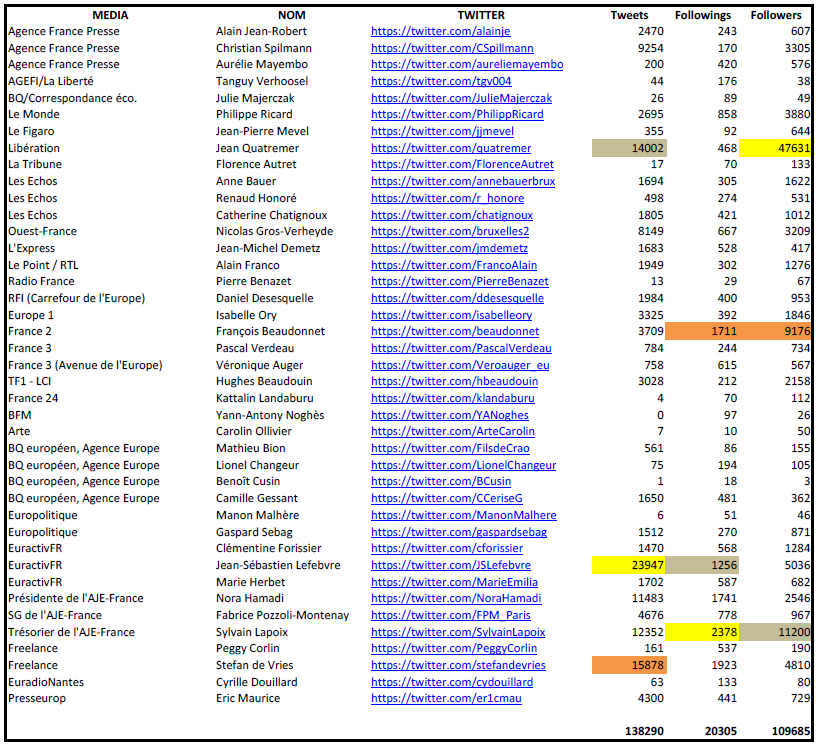Click the Followings column header
This screenshot has width=817, height=745.
(703, 15)
